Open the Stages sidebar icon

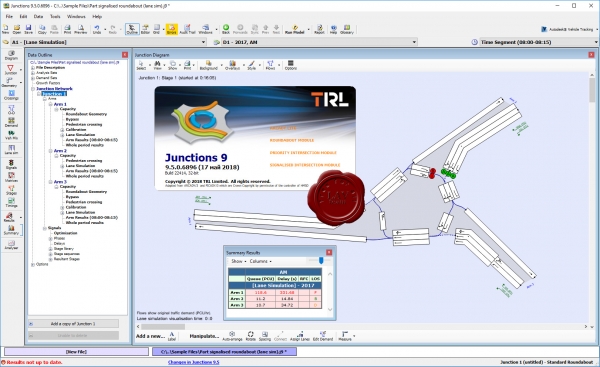(x=11, y=190)
